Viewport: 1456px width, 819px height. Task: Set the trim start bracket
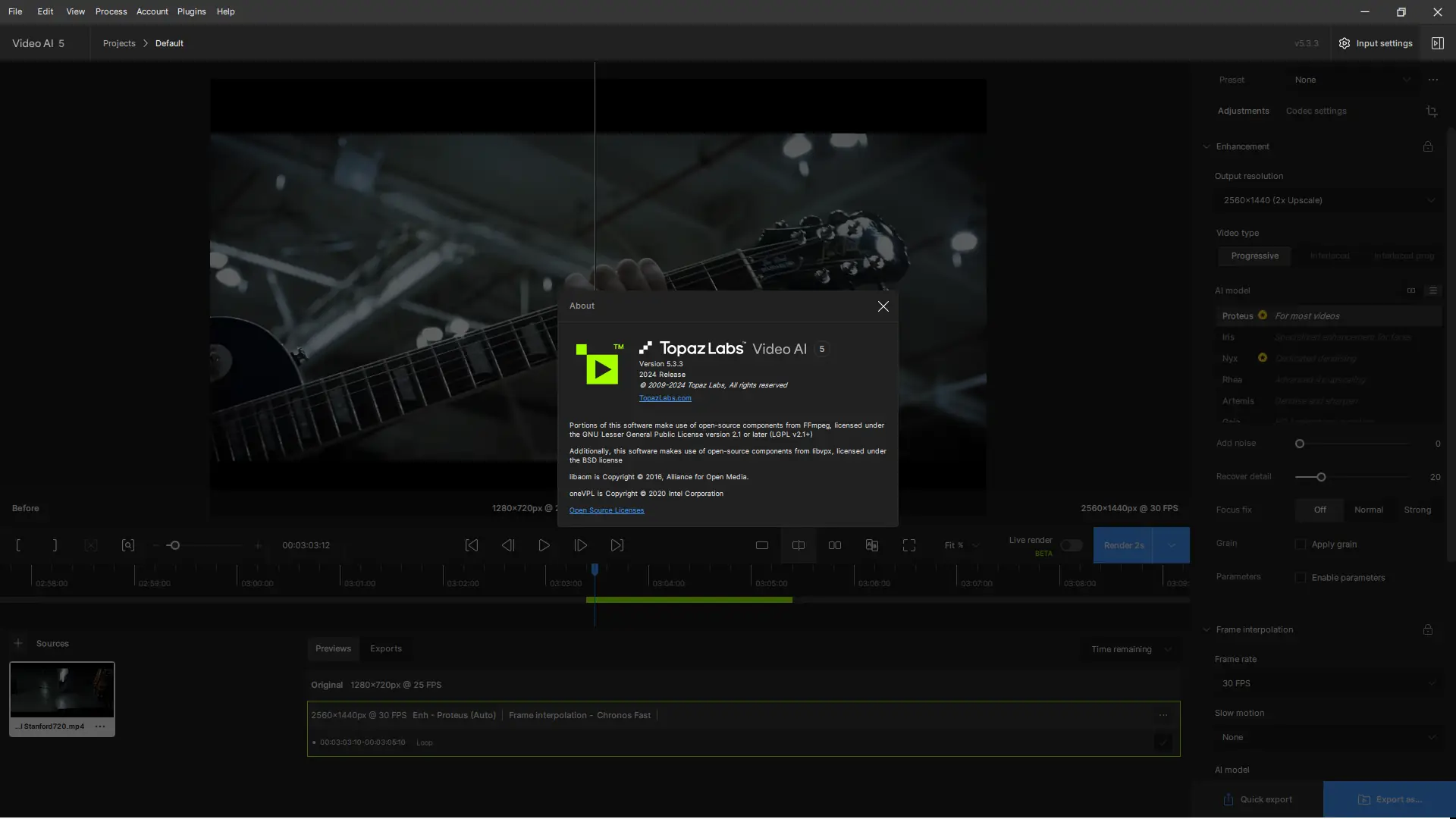tap(18, 545)
